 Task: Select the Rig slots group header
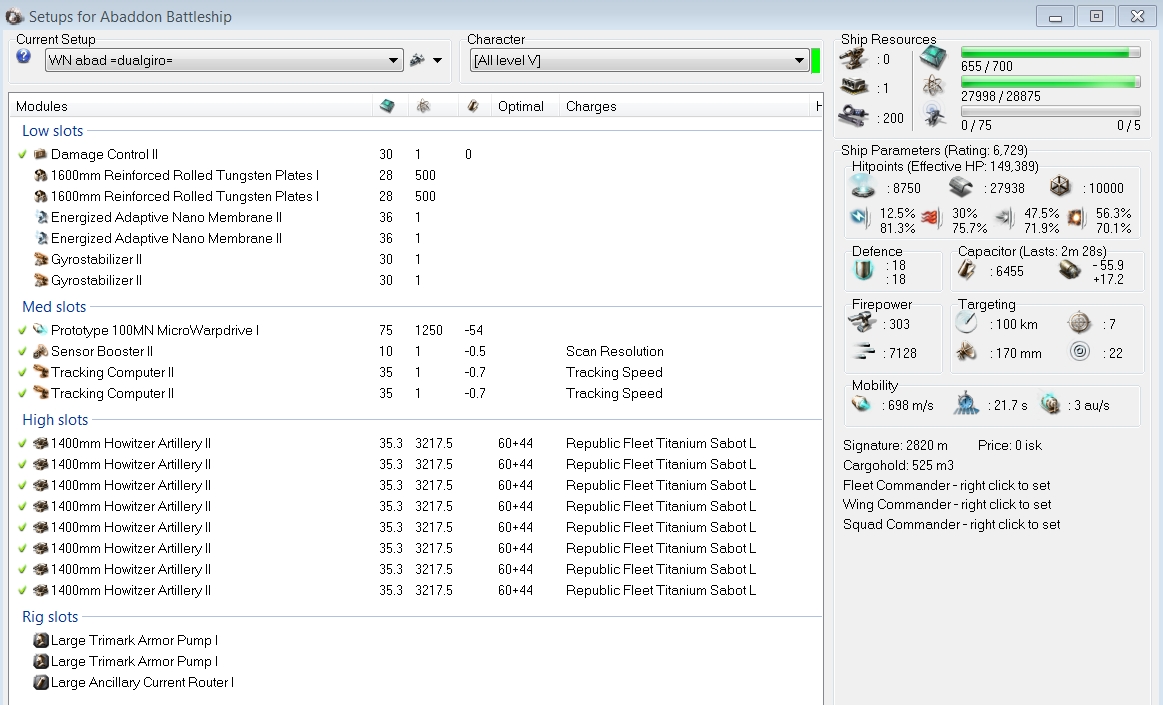pos(50,616)
